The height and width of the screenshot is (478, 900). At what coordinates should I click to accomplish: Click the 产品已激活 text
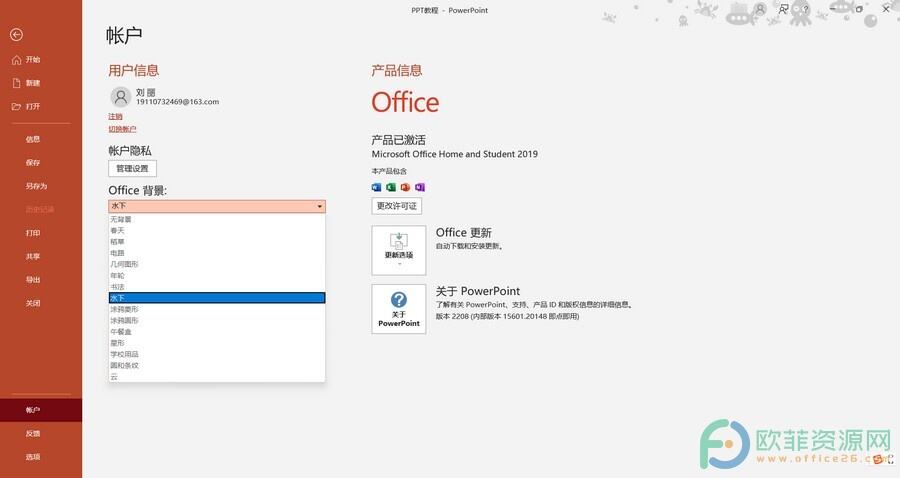(398, 140)
